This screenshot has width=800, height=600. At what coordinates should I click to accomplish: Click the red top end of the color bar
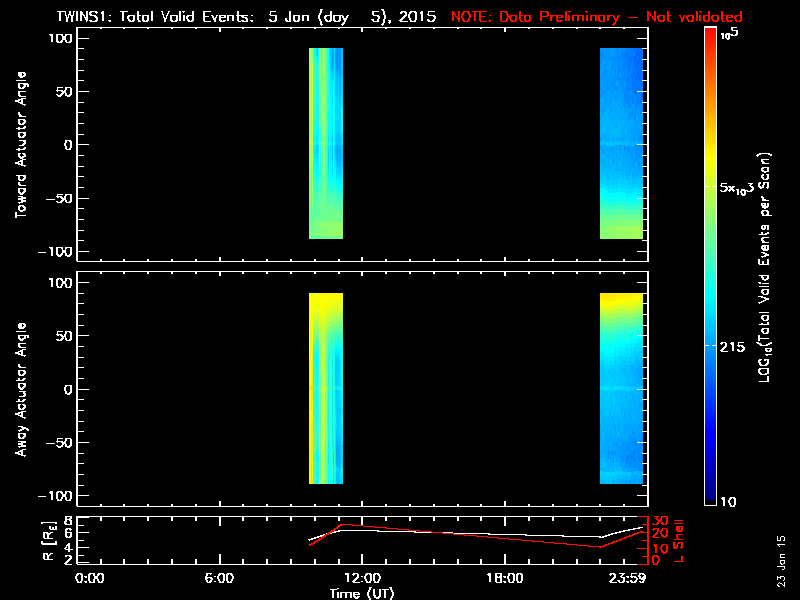pyautogui.click(x=710, y=35)
